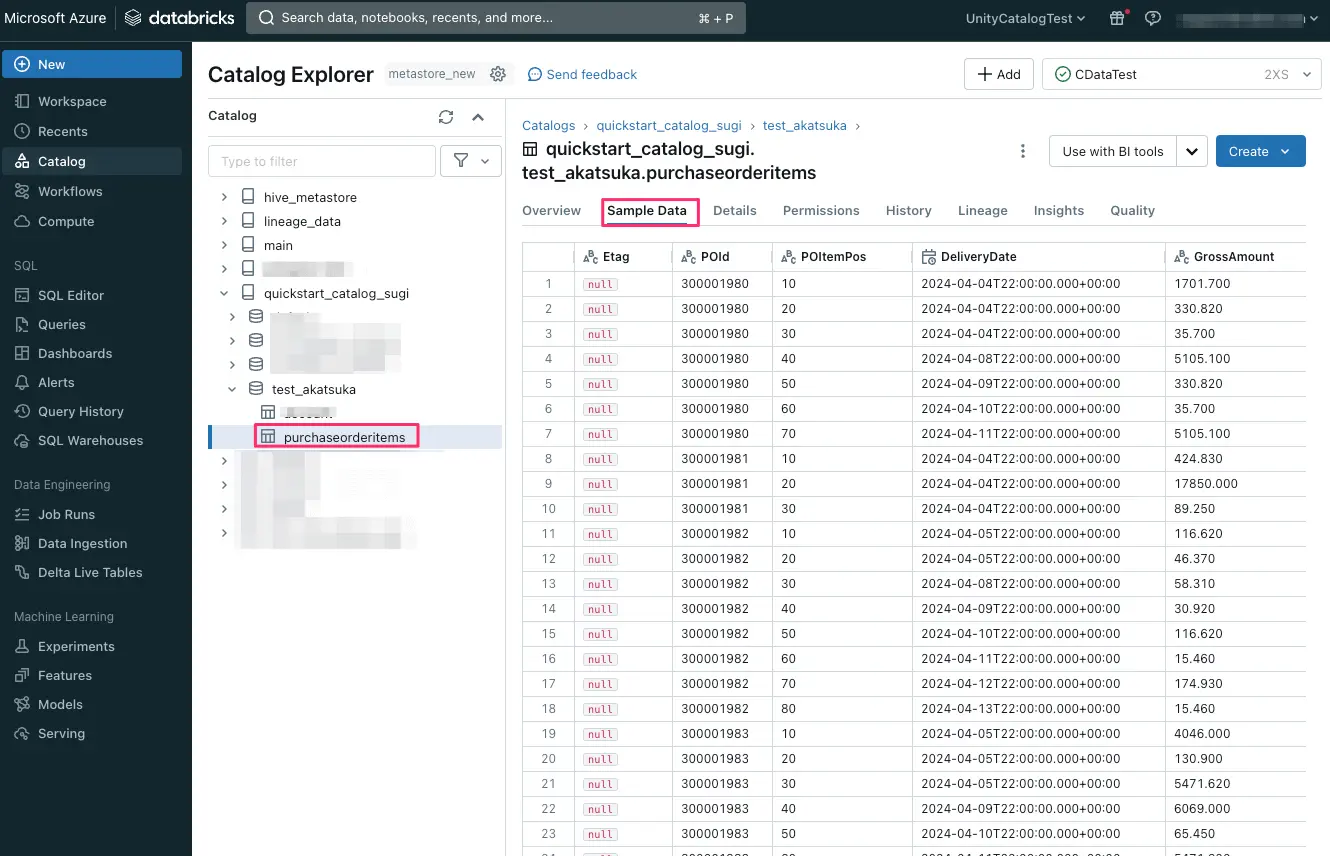Expand hive_metastore catalog

pos(224,197)
